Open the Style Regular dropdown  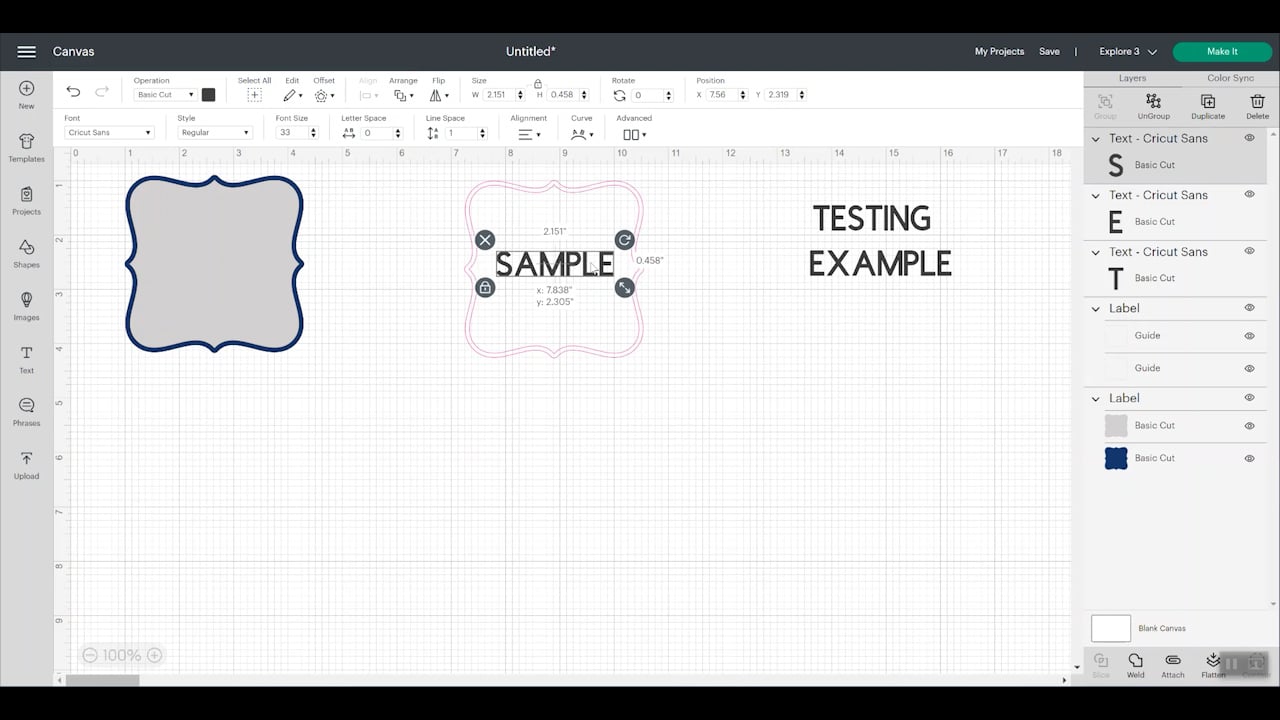214,132
